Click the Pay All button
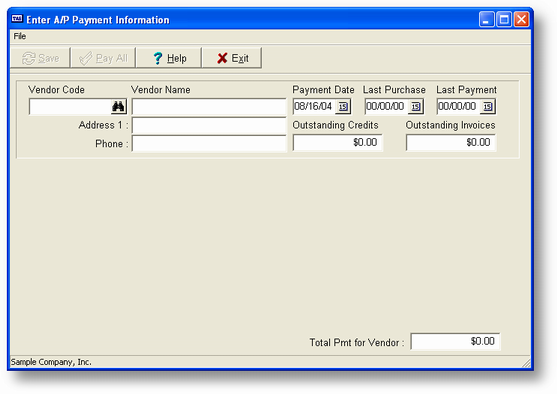This screenshot has width=557, height=394. pyautogui.click(x=103, y=58)
